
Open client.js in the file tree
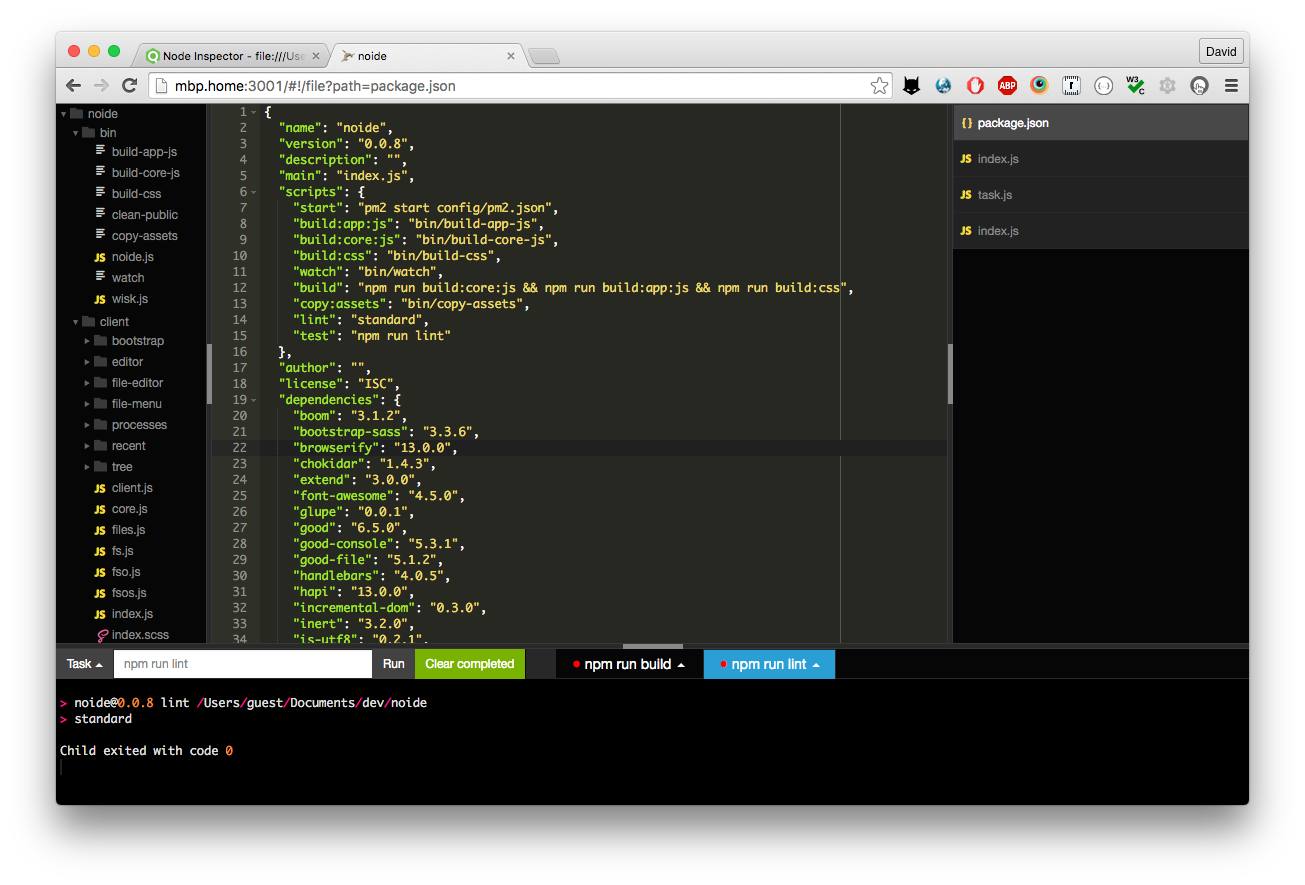(x=132, y=488)
